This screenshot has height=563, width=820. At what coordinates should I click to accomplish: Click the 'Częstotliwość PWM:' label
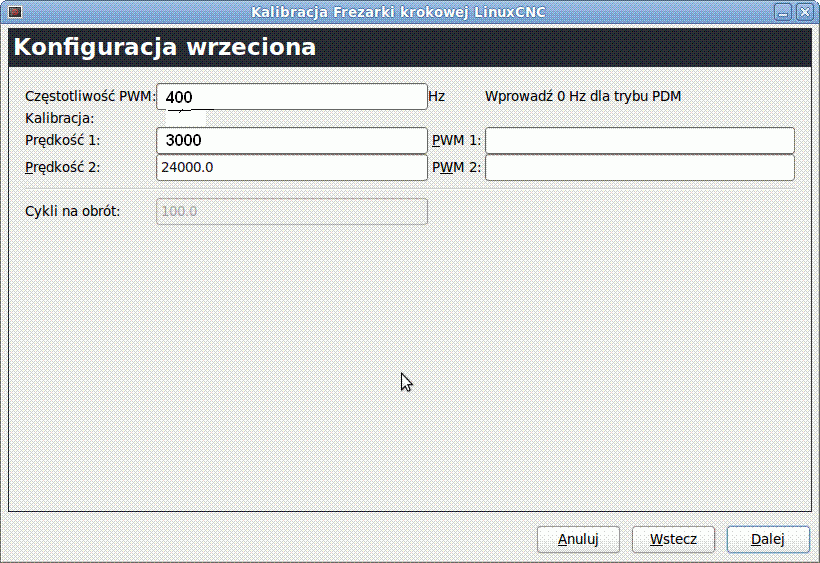(x=90, y=96)
